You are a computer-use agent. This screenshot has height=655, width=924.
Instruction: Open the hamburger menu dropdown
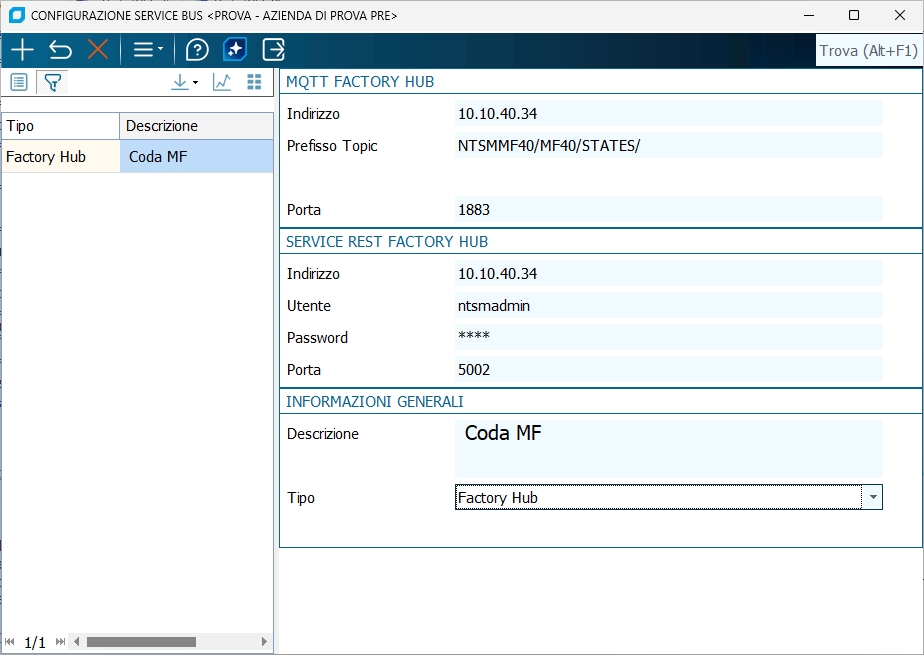(147, 49)
